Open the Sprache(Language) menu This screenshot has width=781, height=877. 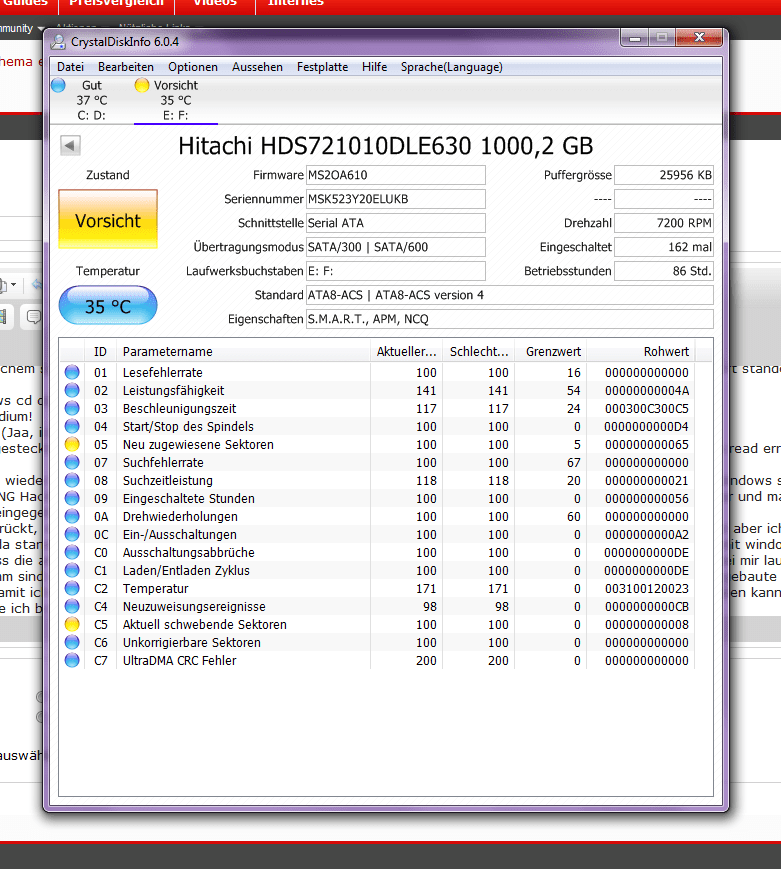tap(451, 67)
